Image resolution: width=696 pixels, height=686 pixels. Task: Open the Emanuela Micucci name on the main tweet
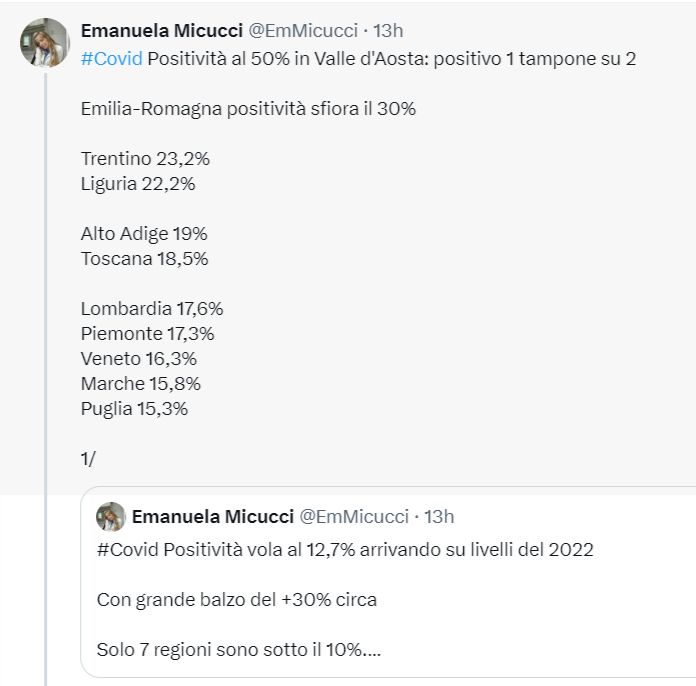point(160,31)
